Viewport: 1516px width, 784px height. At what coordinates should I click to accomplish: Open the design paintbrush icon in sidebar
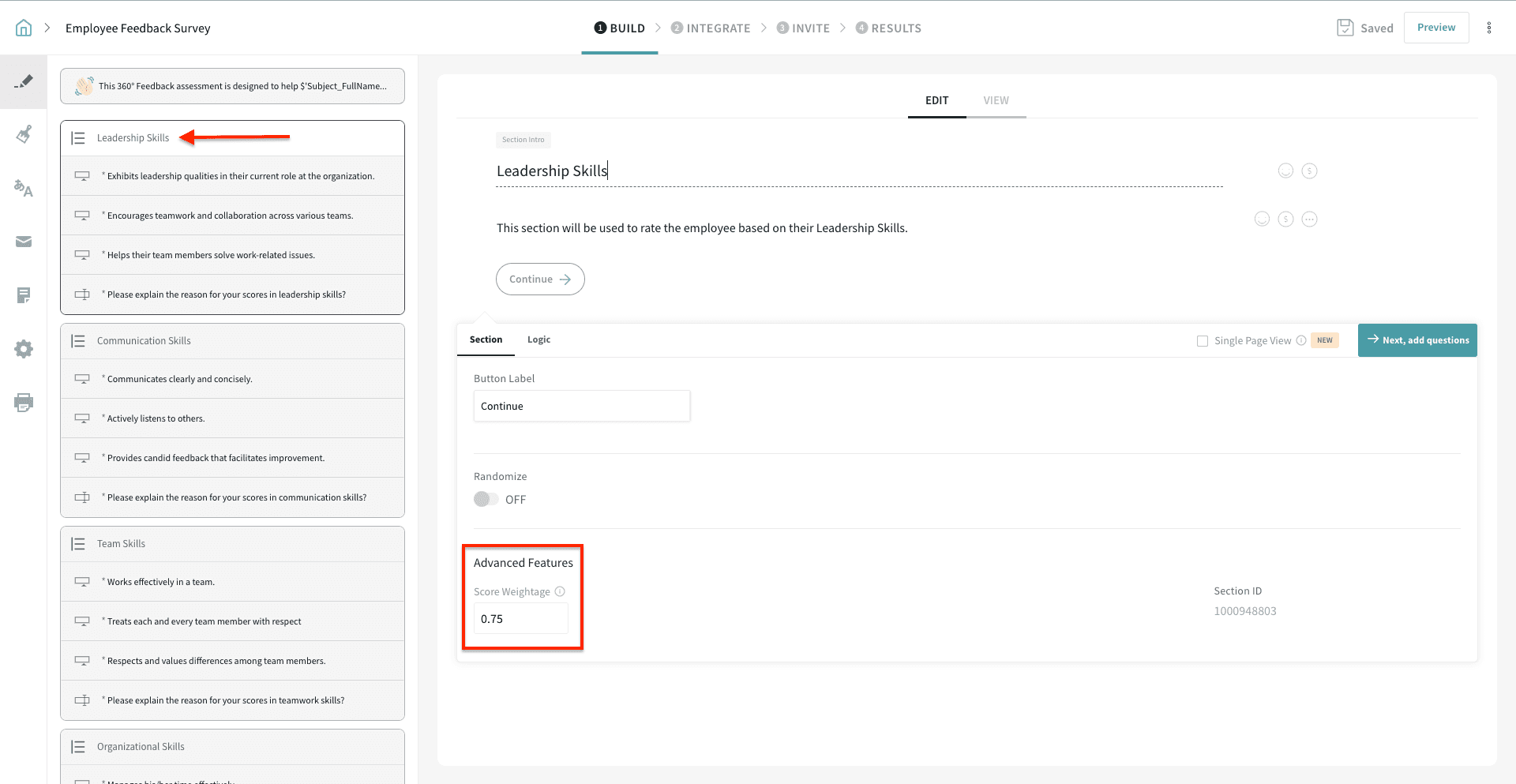[24, 134]
